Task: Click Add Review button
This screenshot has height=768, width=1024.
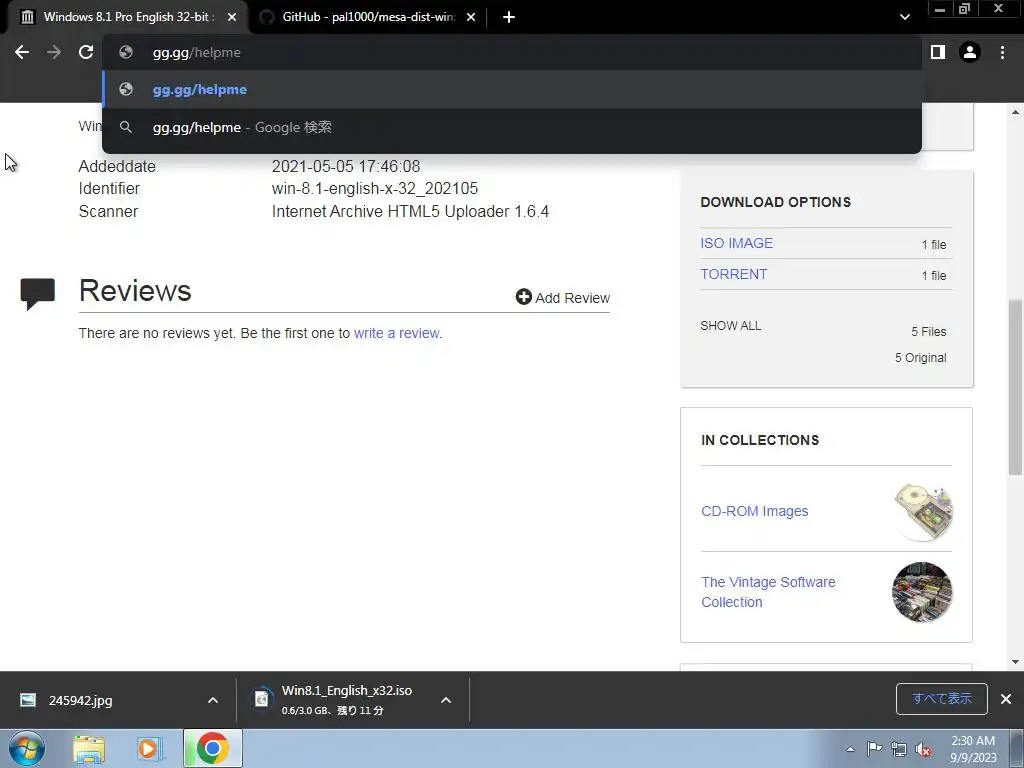Action: point(562,298)
